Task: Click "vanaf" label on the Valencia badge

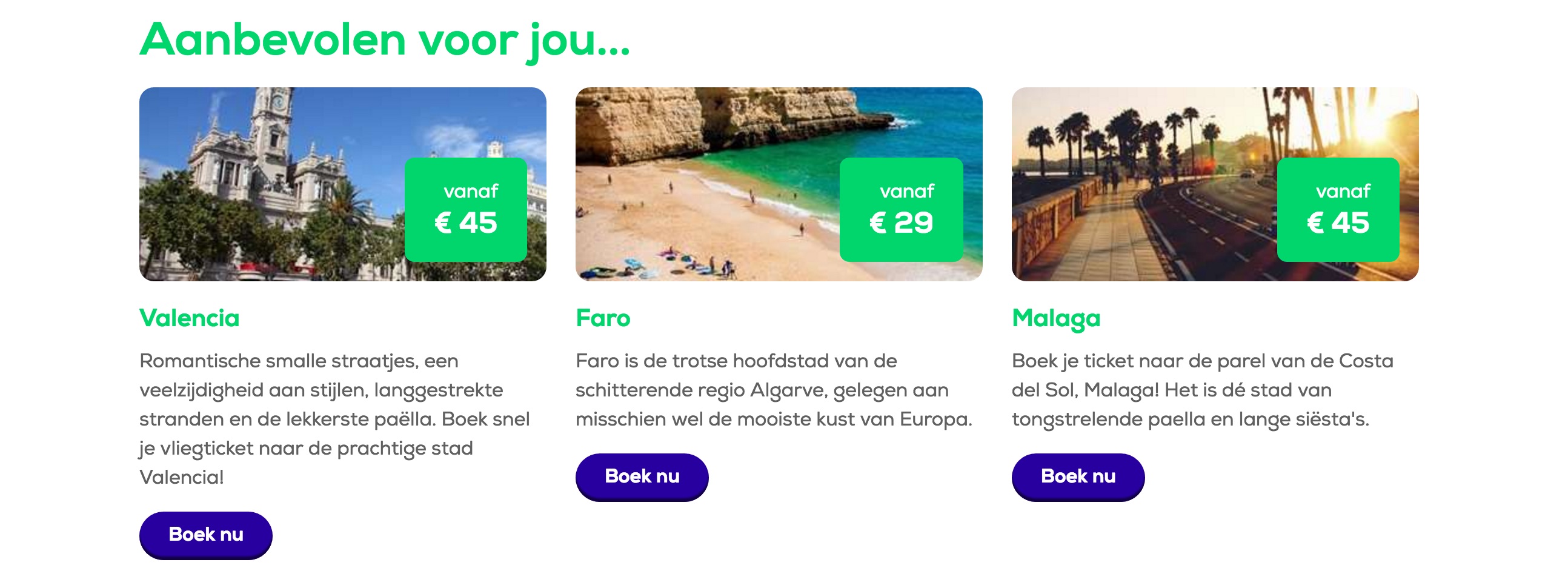Action: (471, 192)
